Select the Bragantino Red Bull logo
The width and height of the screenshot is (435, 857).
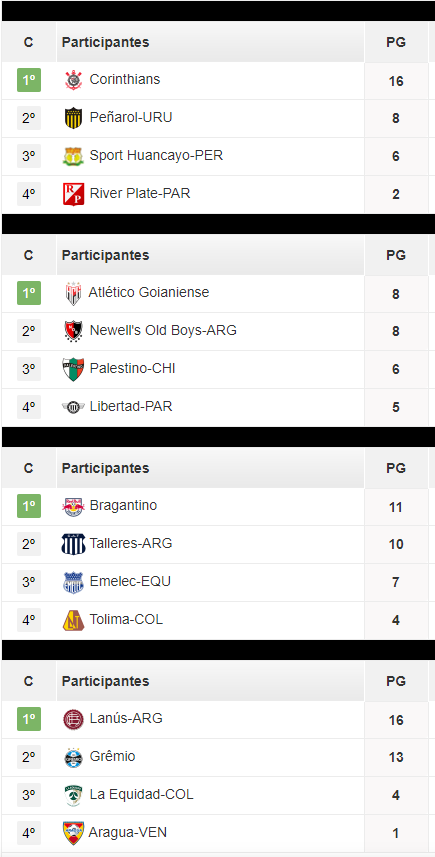73,507
